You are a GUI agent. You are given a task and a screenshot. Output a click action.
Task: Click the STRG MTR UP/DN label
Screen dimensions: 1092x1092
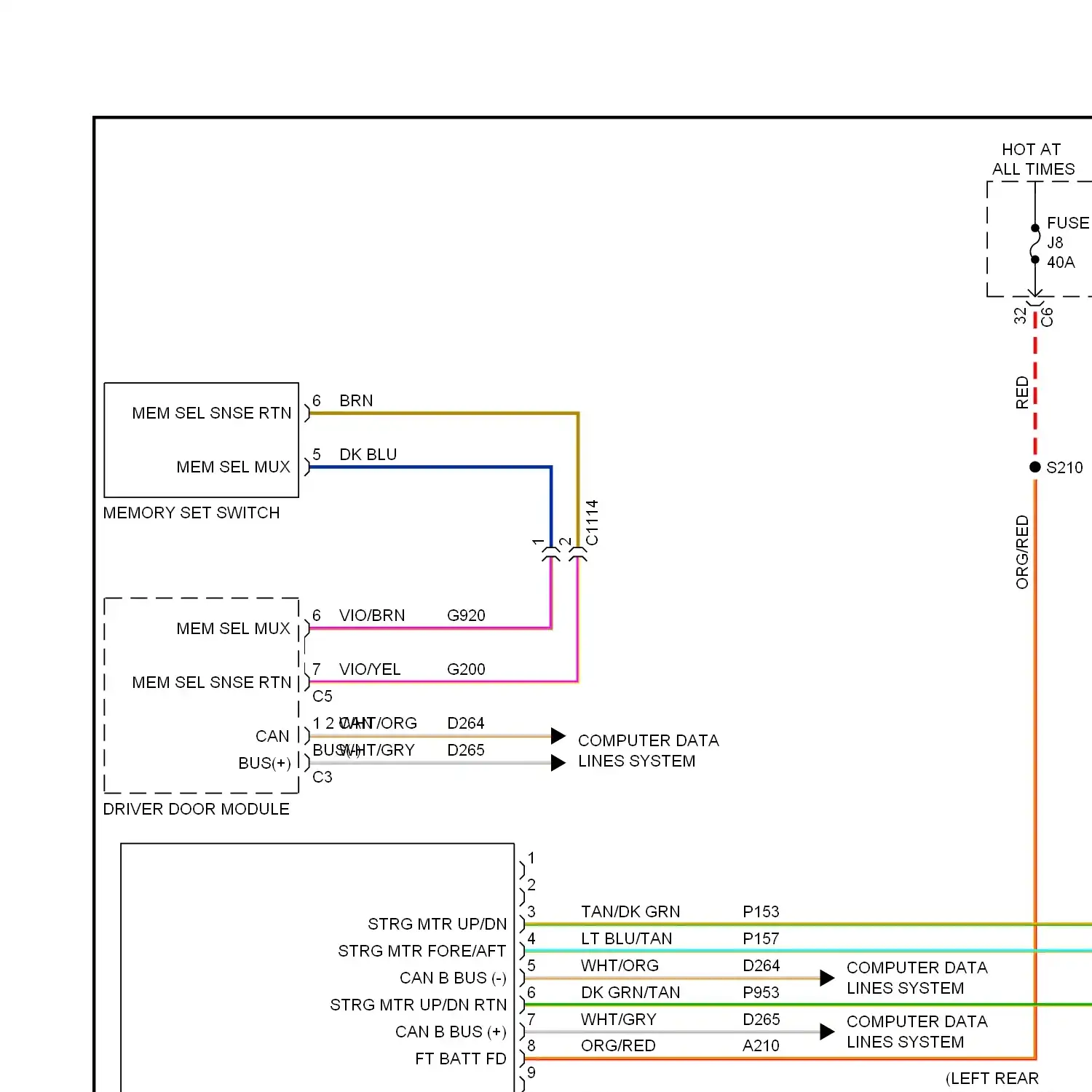(438, 924)
